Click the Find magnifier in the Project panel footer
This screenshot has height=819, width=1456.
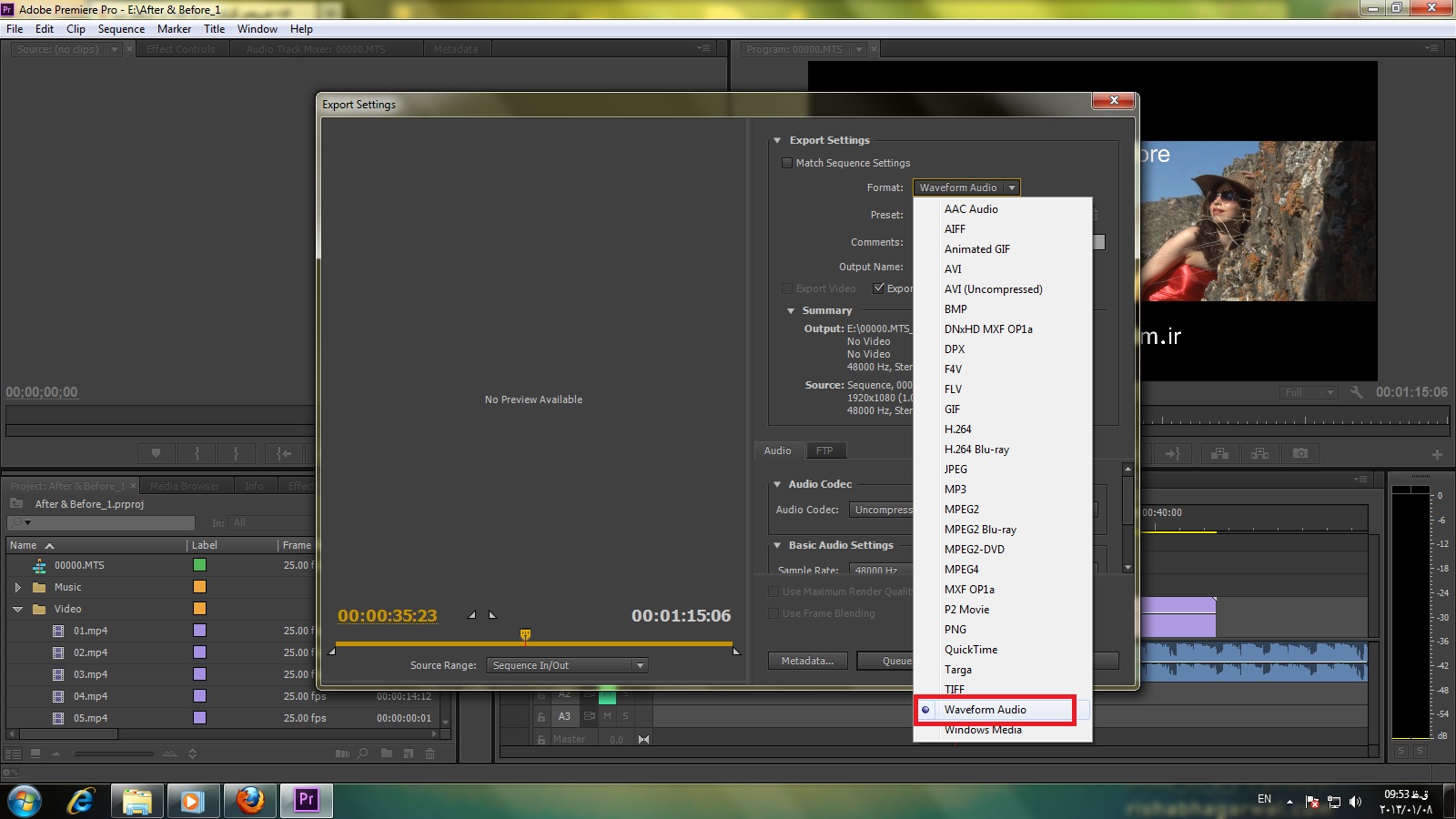[363, 753]
